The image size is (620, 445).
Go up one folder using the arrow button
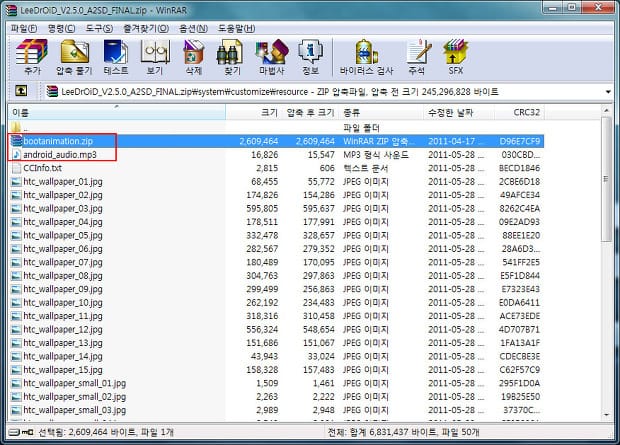pyautogui.click(x=20, y=92)
